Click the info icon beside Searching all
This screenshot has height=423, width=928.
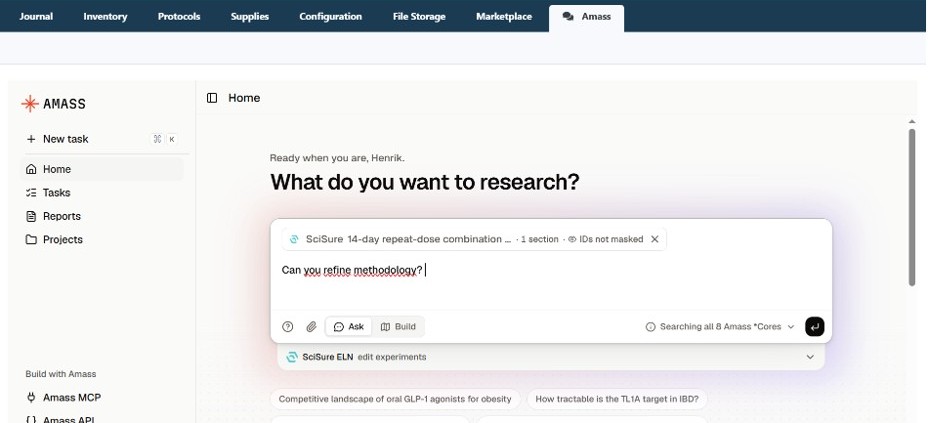[x=650, y=327]
